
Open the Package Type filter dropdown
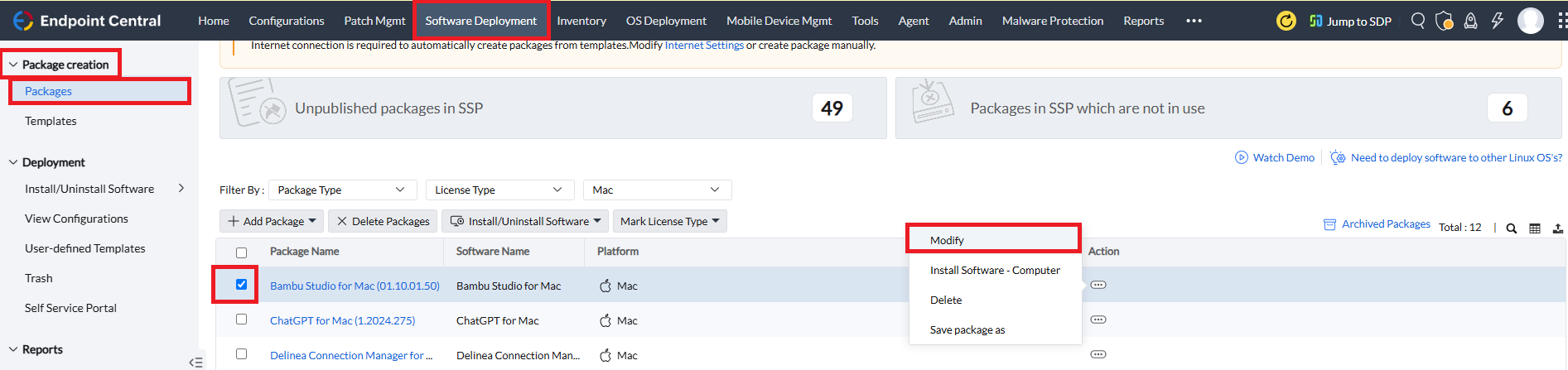tap(342, 190)
